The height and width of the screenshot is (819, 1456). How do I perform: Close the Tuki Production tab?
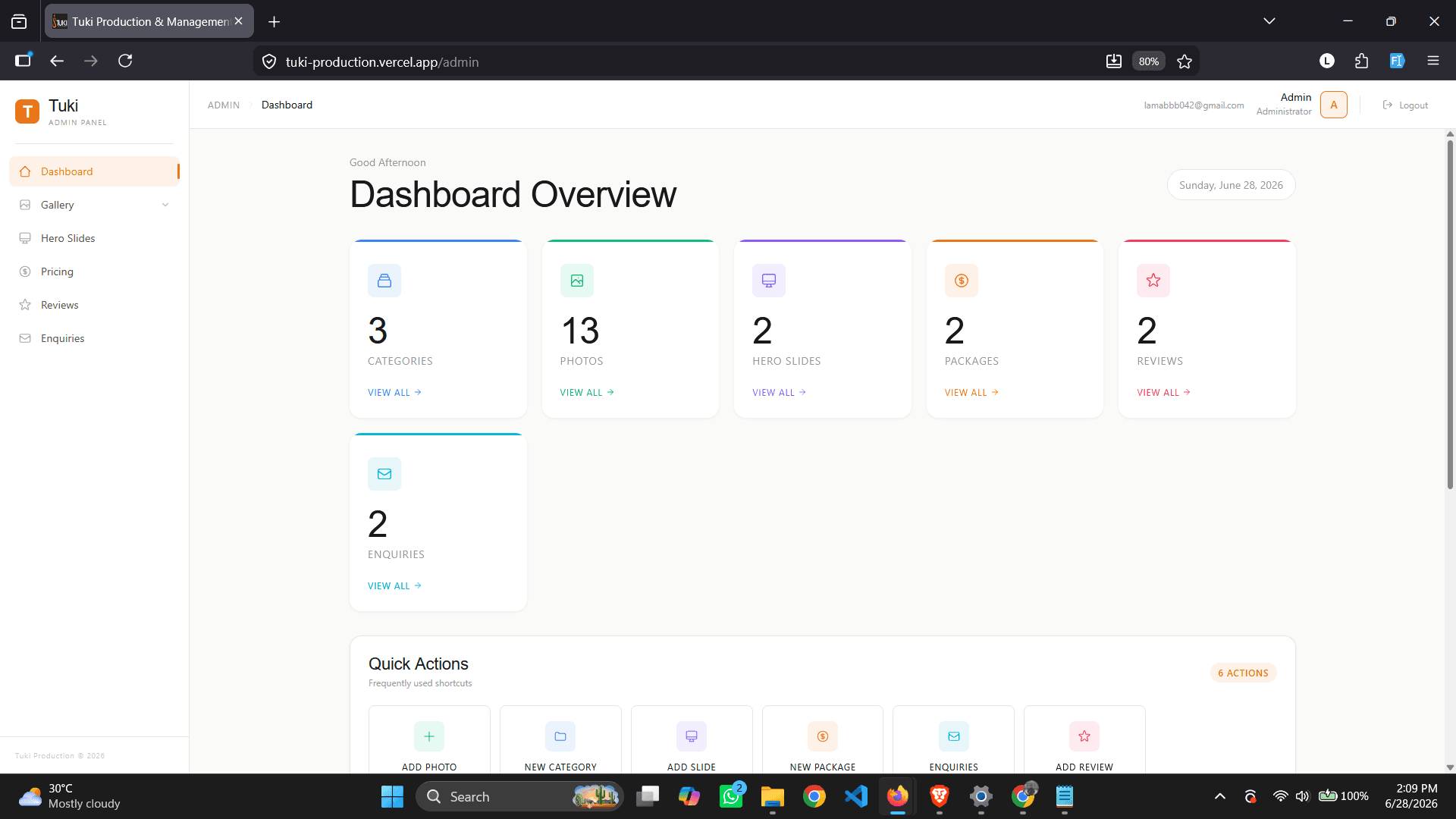[238, 21]
